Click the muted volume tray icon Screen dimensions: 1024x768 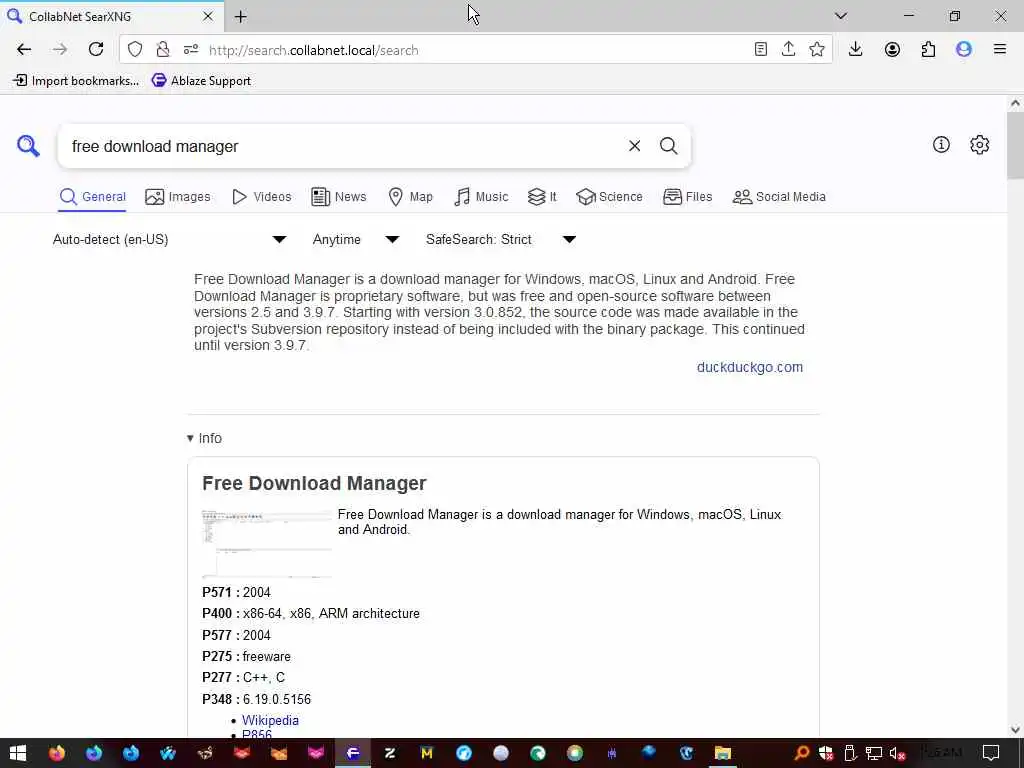[x=898, y=753]
